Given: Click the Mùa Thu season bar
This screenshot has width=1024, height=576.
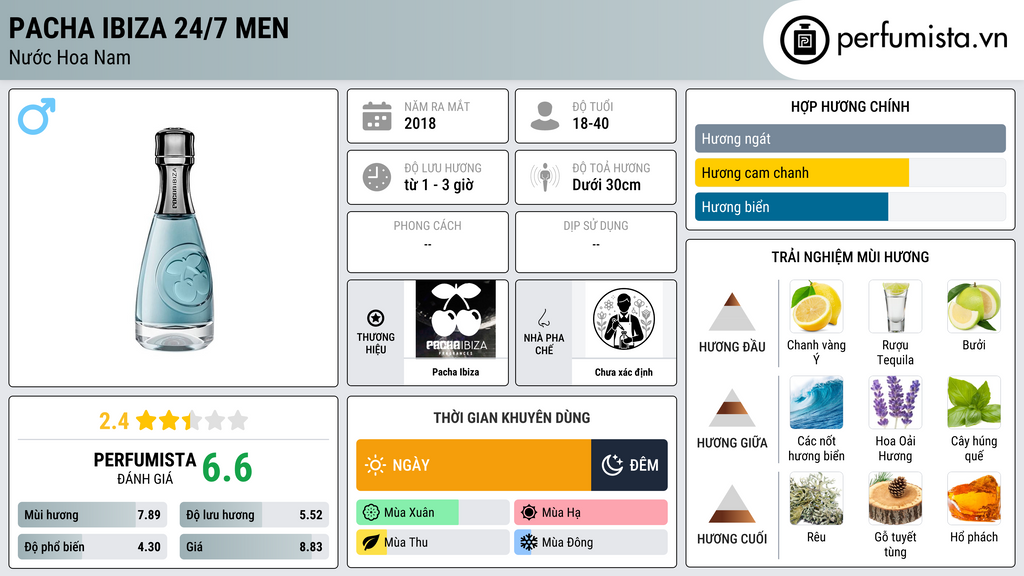Looking at the screenshot, I should 432,543.
